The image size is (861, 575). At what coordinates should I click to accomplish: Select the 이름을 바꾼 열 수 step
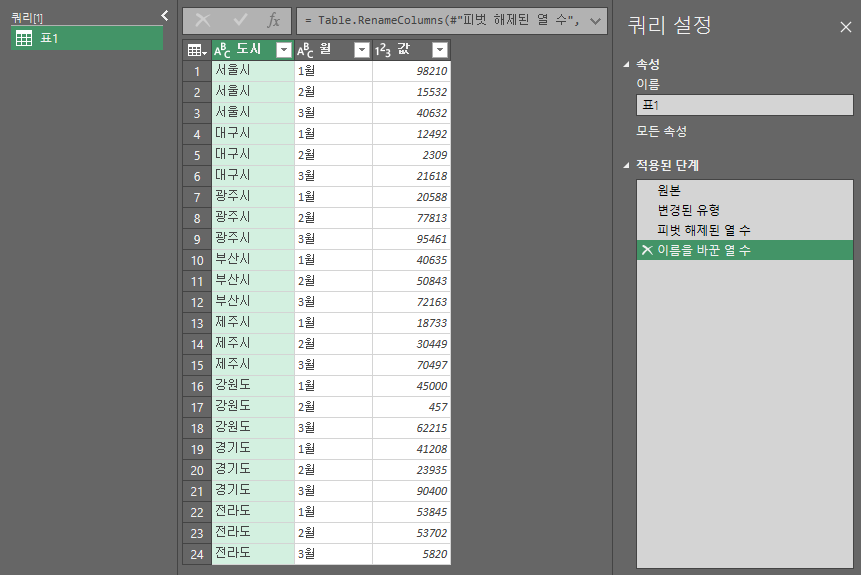tap(745, 250)
